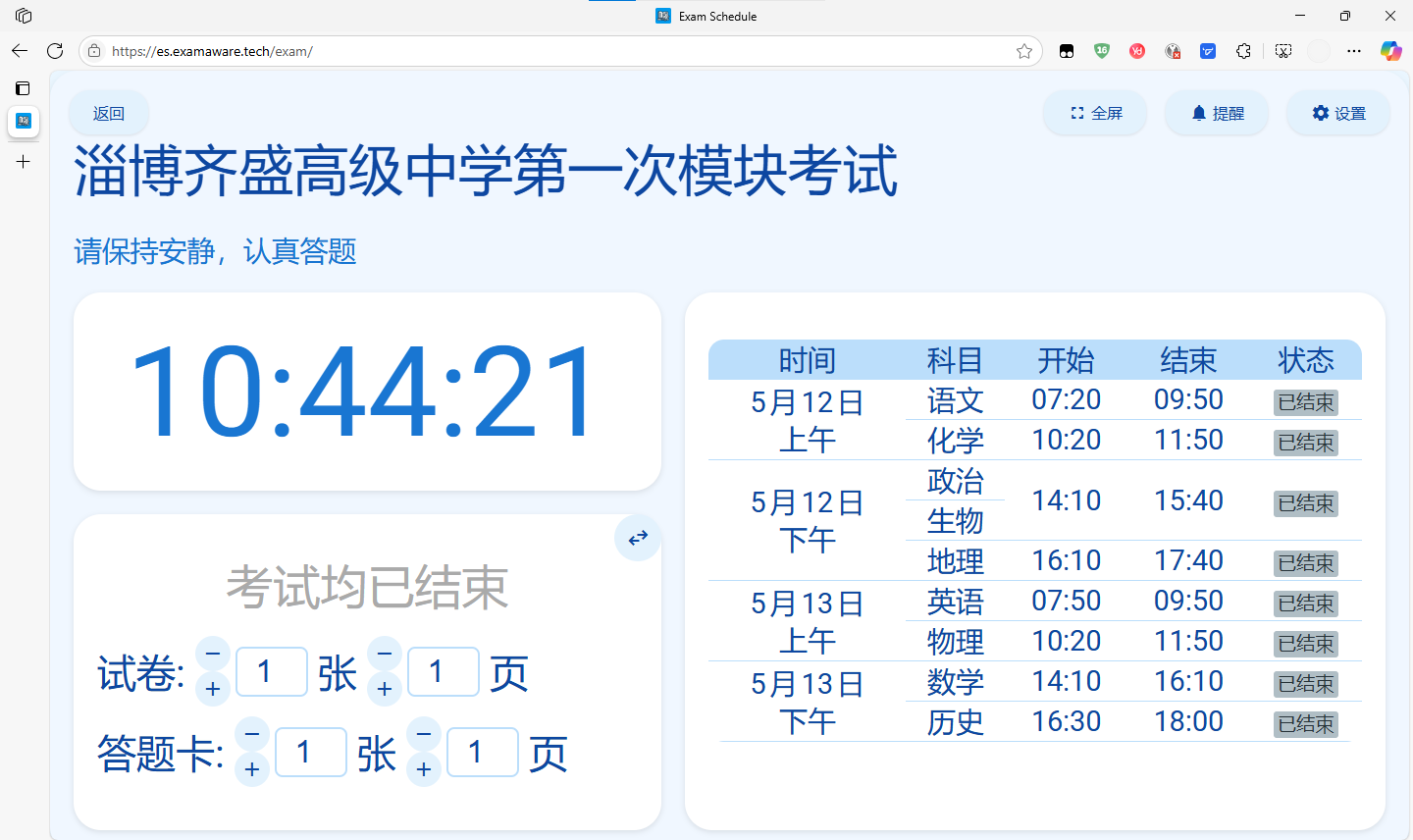The image size is (1413, 840).
Task: Decrease 试卷 page count with minus
Action: click(385, 654)
